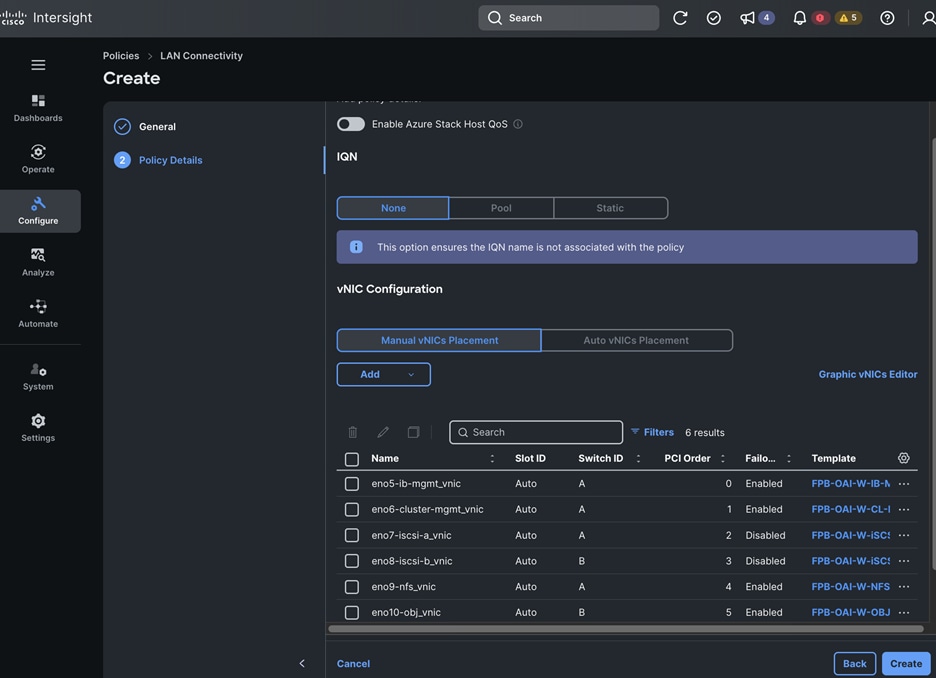Focus the global Search field in header

click(568, 18)
